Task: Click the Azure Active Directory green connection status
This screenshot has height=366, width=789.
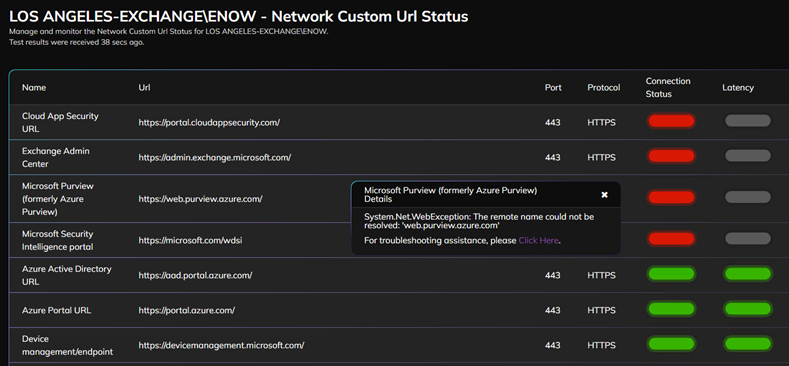Action: [671, 274]
